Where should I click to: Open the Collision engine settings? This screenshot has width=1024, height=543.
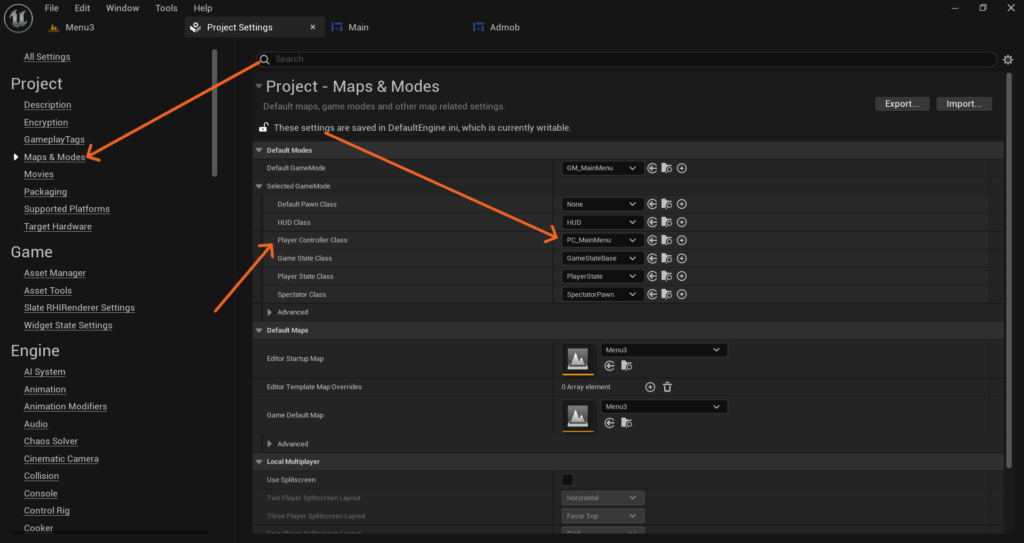point(41,476)
